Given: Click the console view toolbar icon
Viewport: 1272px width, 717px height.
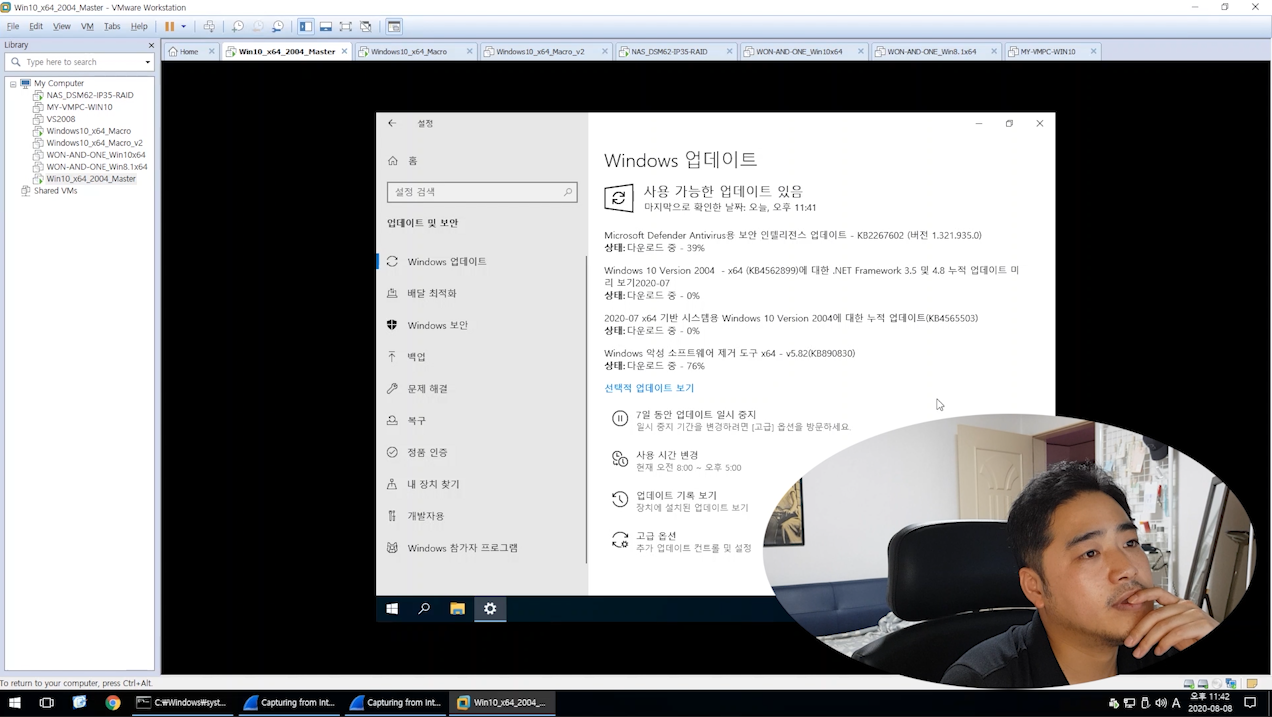Looking at the screenshot, I should pyautogui.click(x=394, y=26).
